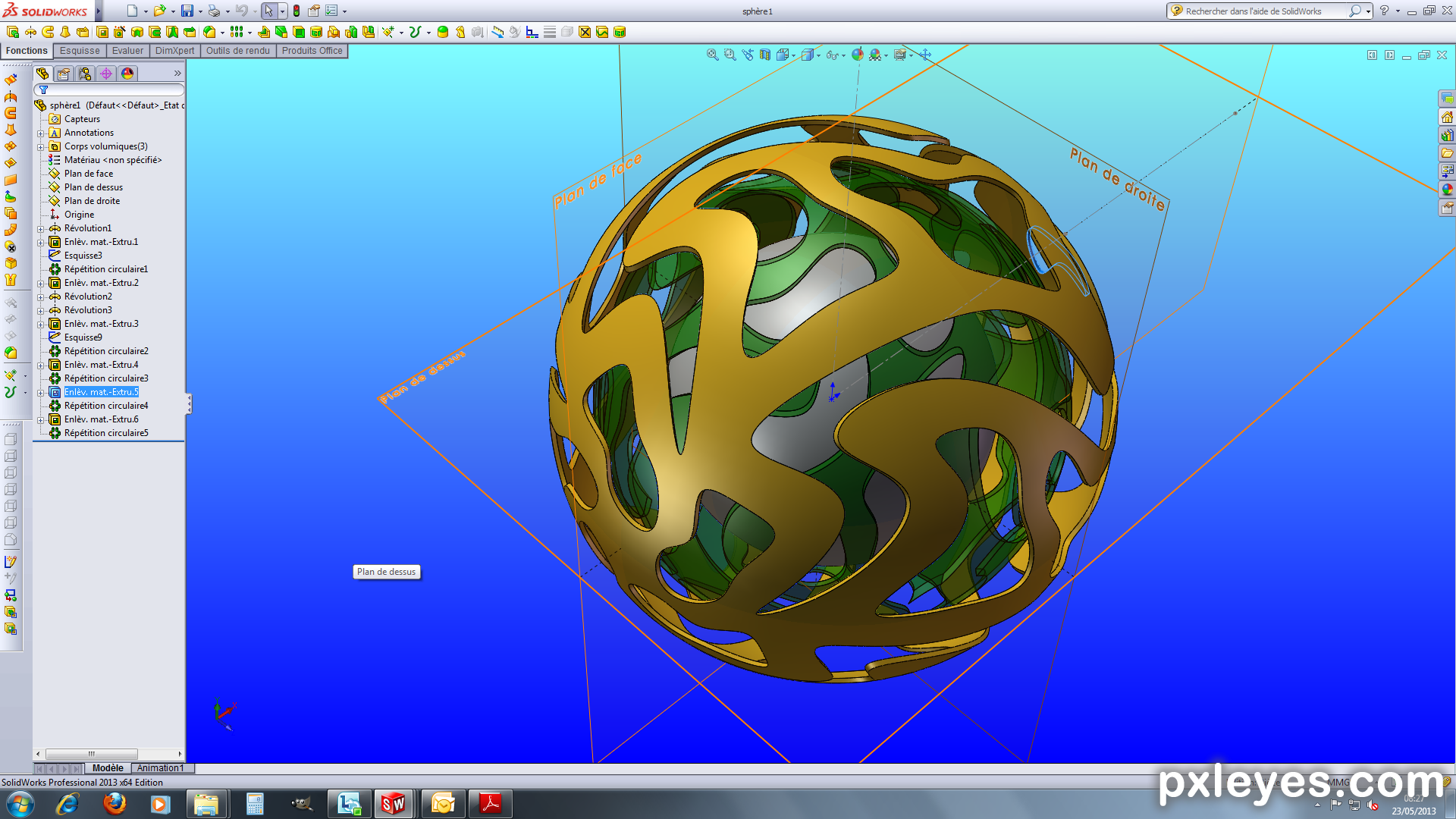
Task: Open the Display Style dropdown arrow
Action: tap(819, 55)
